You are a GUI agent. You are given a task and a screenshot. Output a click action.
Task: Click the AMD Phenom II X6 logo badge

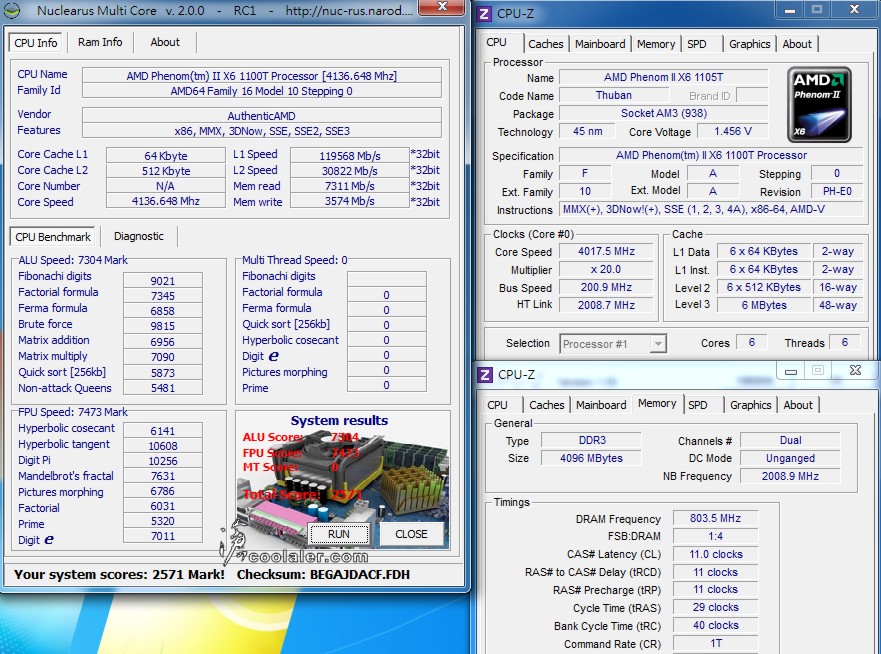coord(819,105)
